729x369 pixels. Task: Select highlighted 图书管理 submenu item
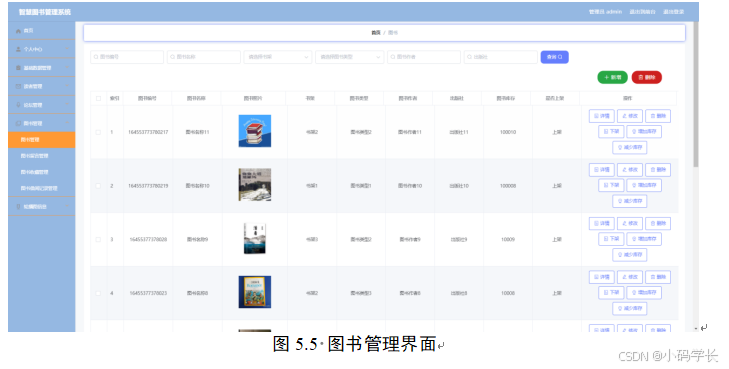click(41, 140)
